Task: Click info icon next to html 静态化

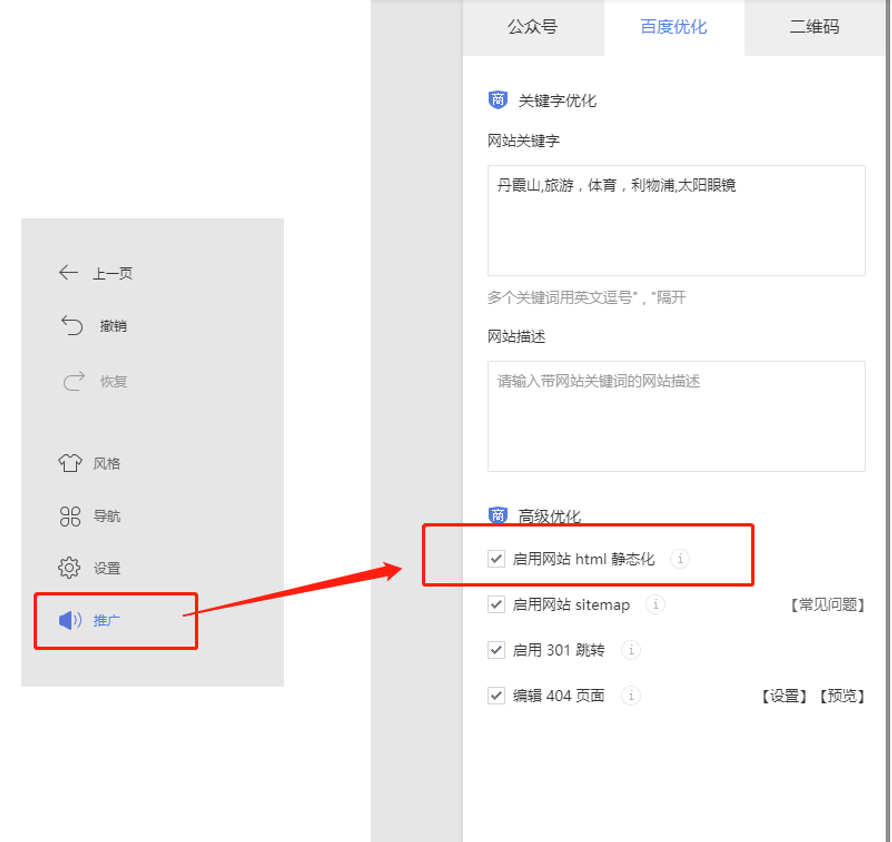Action: tap(679, 559)
